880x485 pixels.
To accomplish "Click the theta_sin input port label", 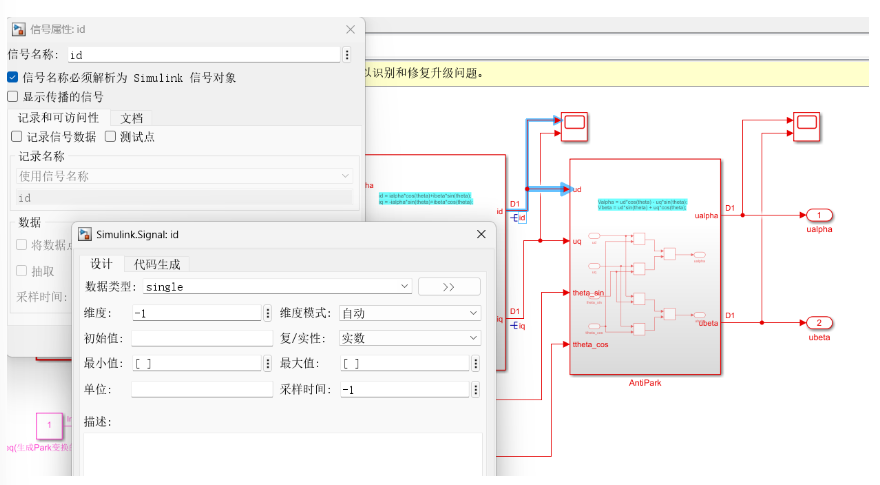I will [588, 293].
